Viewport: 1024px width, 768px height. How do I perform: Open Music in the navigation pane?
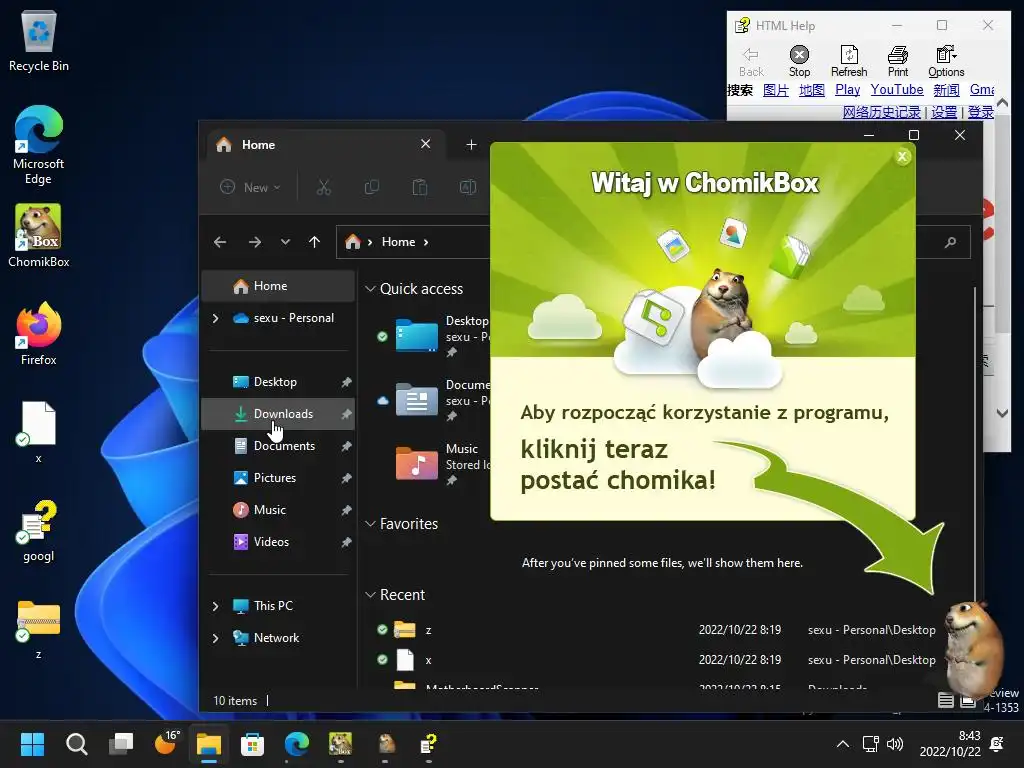click(278, 510)
